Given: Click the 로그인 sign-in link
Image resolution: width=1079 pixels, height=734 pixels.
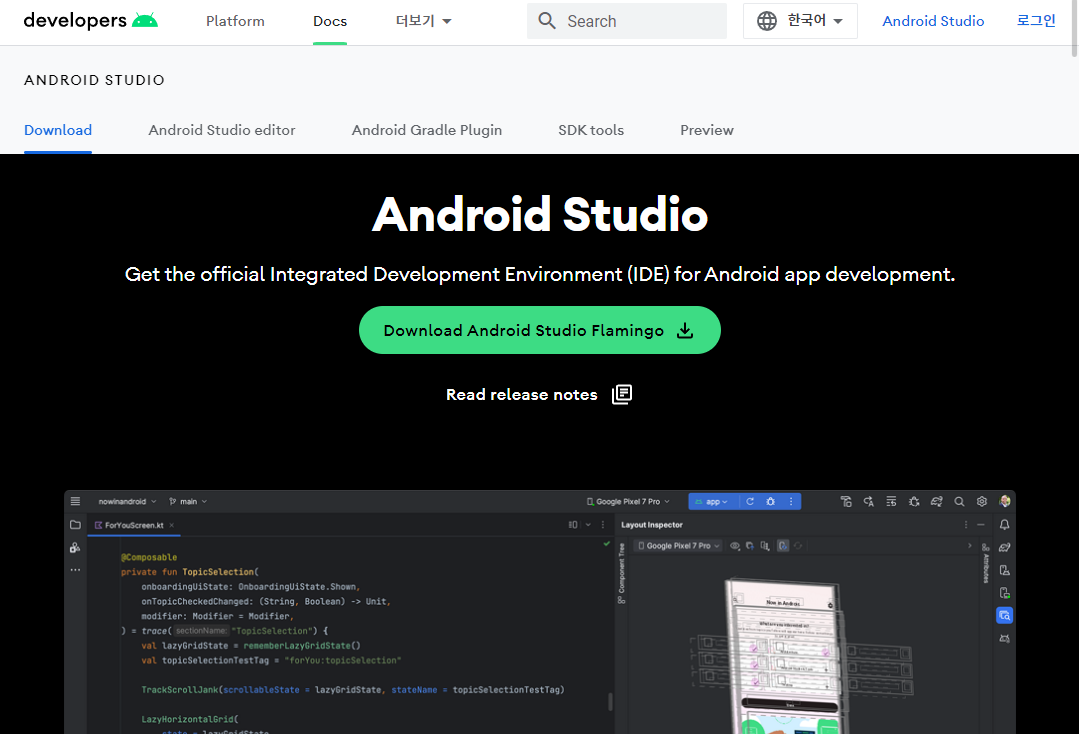Looking at the screenshot, I should tap(1036, 21).
